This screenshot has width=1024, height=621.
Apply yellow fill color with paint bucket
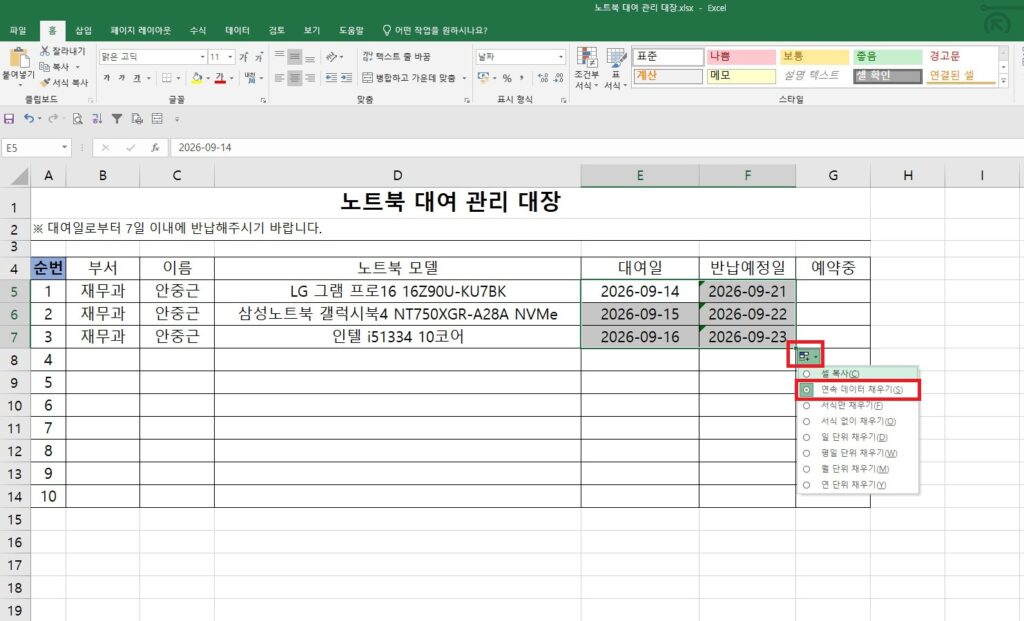pyautogui.click(x=197, y=78)
